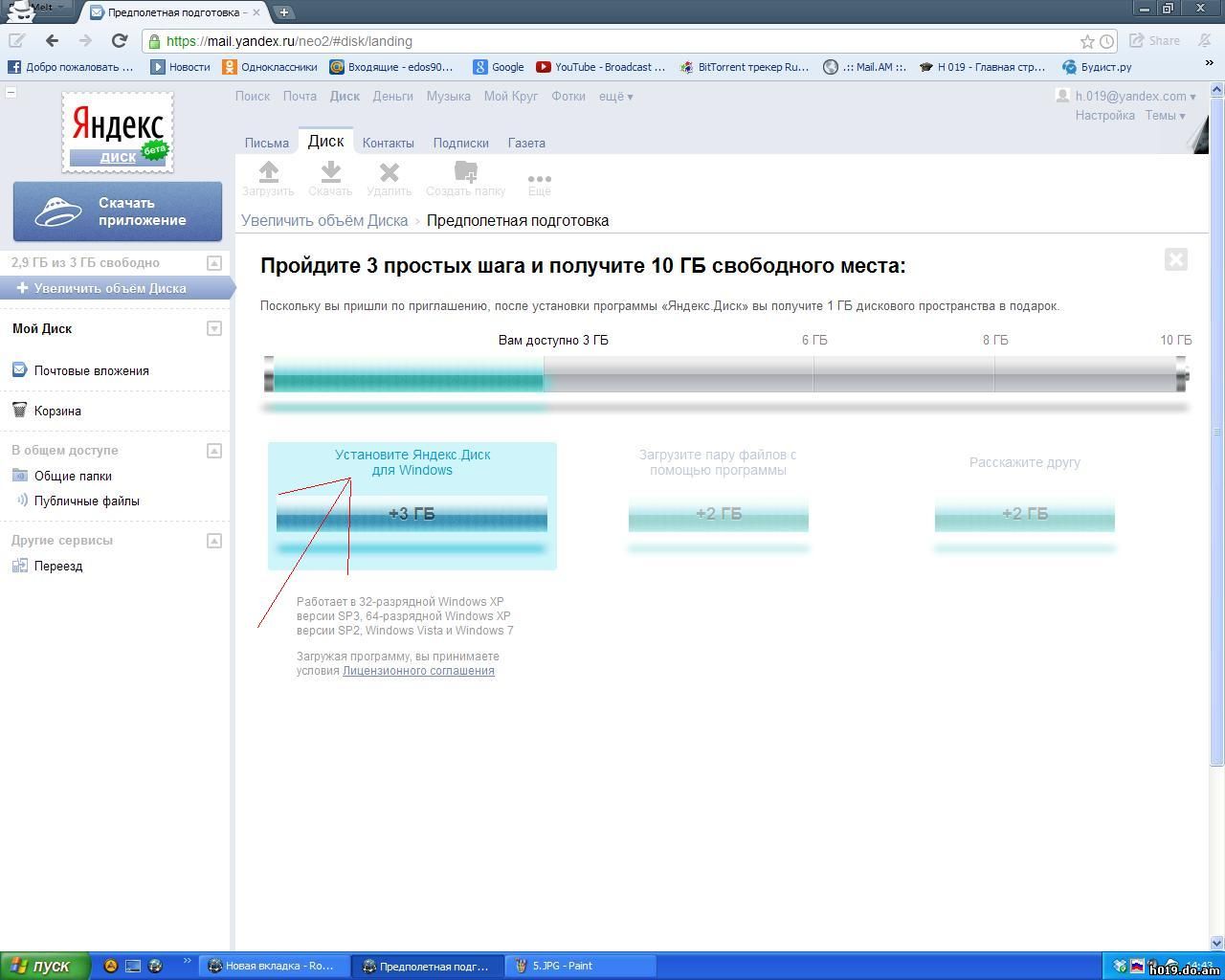Open the H 019 - Главная bookmark

pos(982,67)
